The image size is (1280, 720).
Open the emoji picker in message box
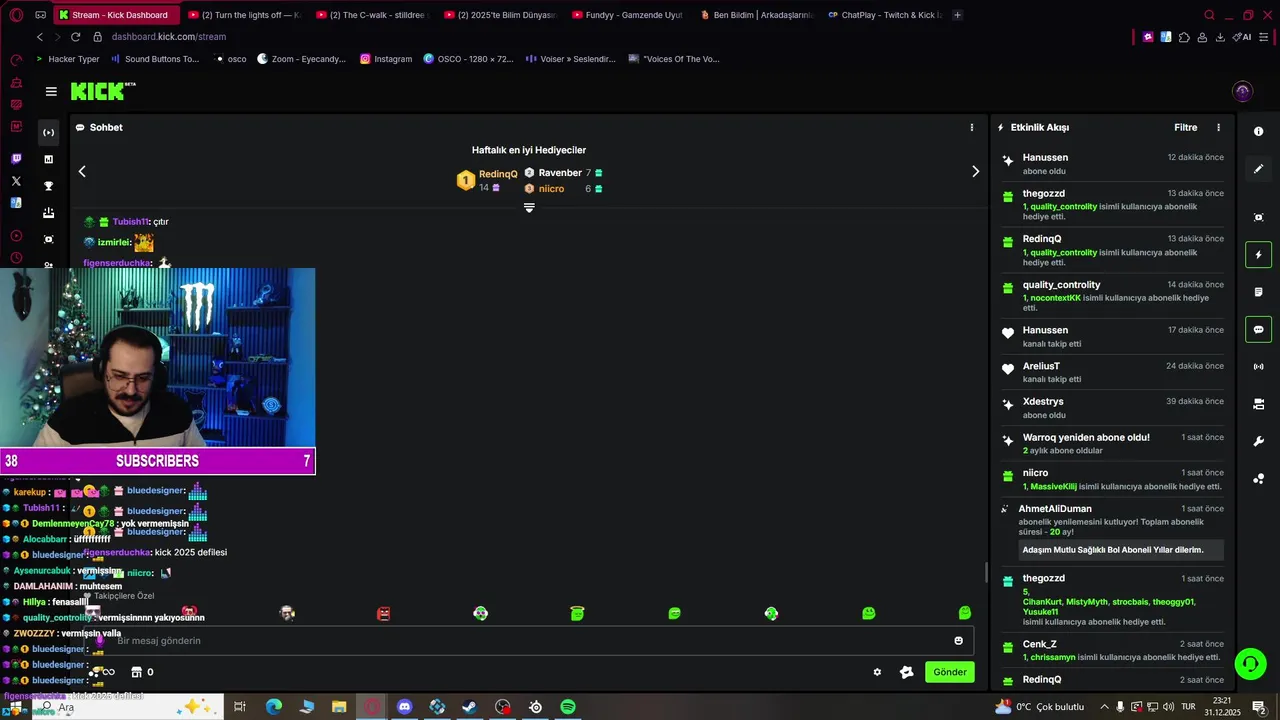click(x=958, y=640)
